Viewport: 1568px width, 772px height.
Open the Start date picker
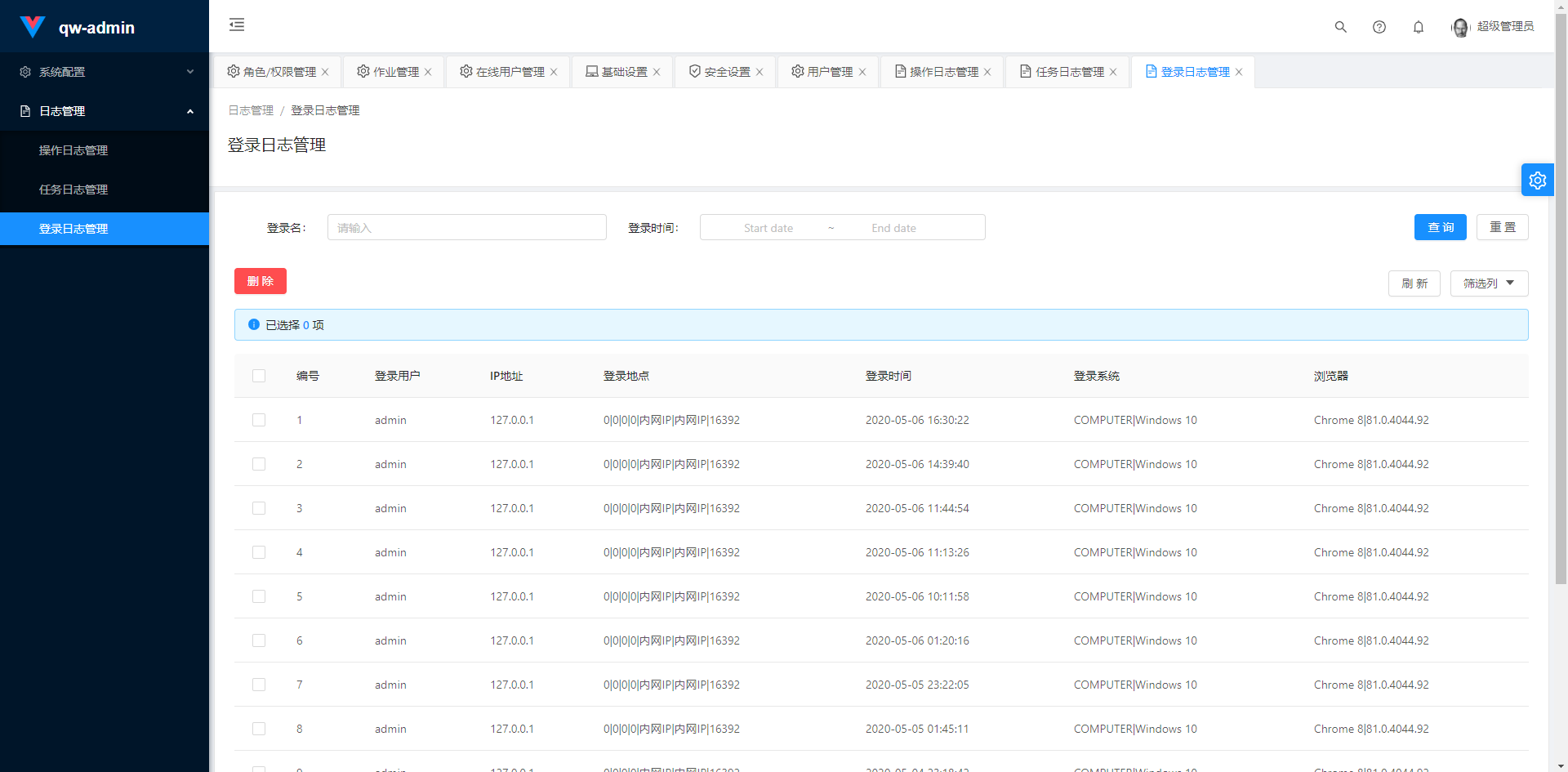click(x=768, y=228)
